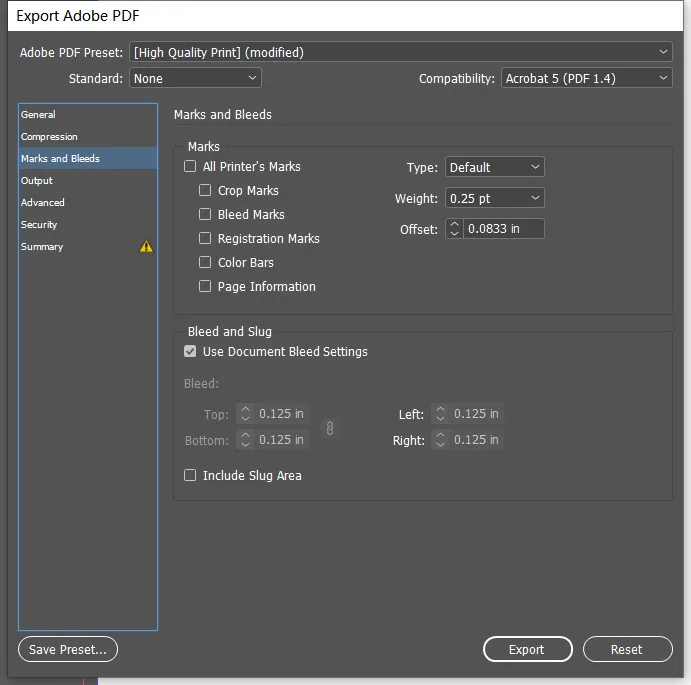Click the Offset value field 0.0833 in
The height and width of the screenshot is (685, 691).
(503, 229)
